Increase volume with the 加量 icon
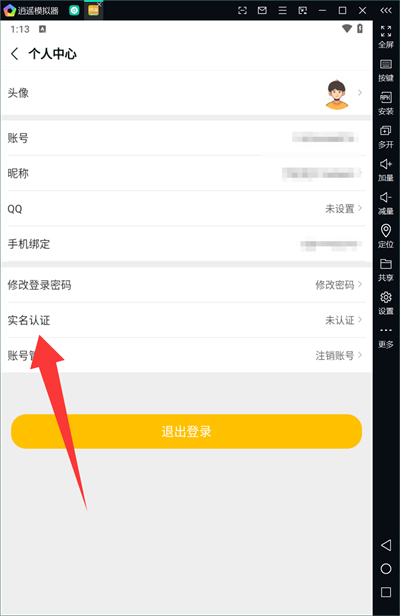400x616 pixels. 385,170
